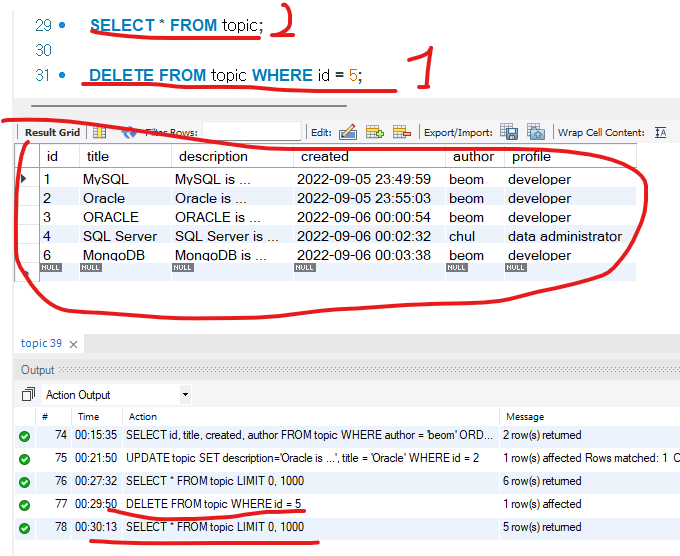
Task: Click the success status icon on row 77
Action: (x=25, y=505)
